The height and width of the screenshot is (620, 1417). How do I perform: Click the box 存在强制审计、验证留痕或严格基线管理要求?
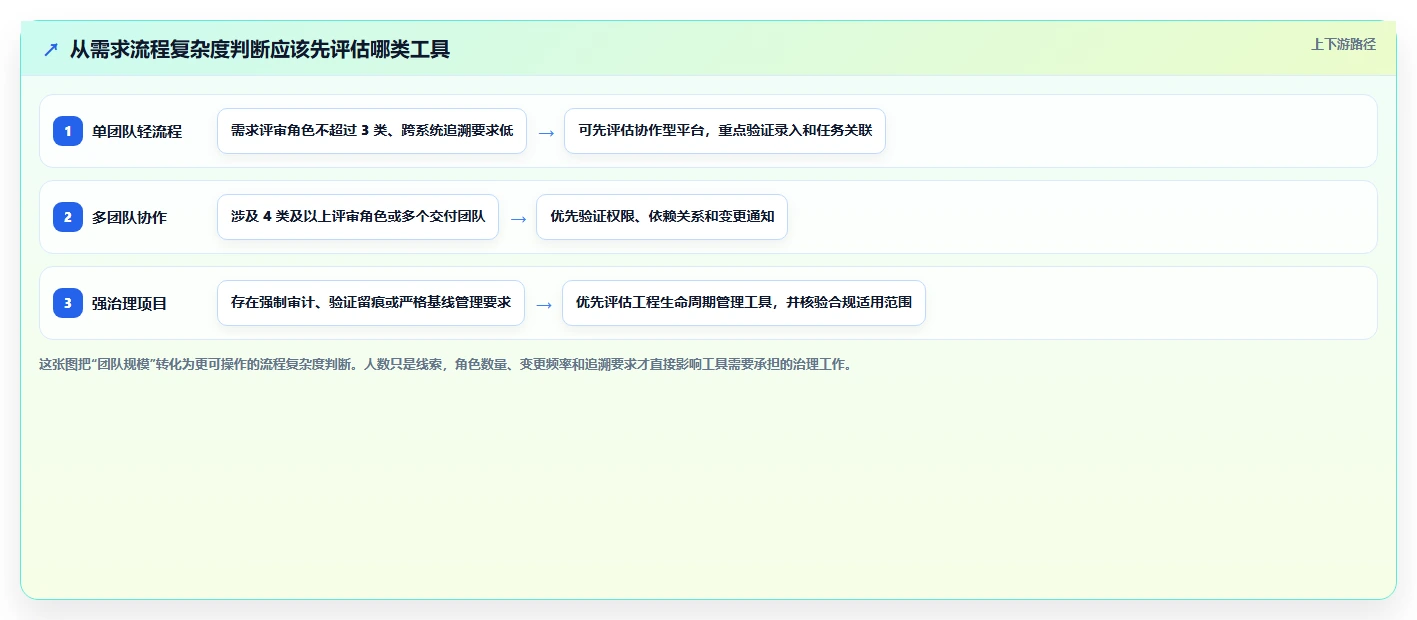click(x=371, y=303)
